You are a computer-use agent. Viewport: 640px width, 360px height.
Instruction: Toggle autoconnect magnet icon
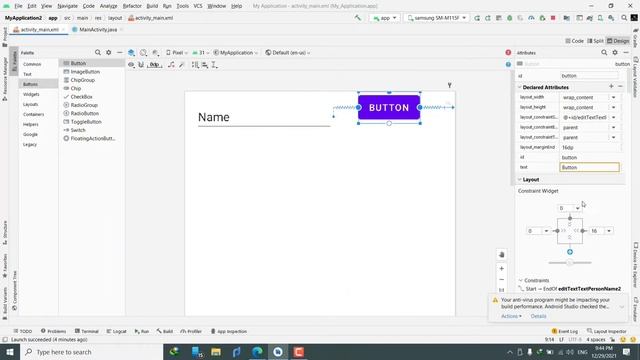pyautogui.click(x=141, y=65)
